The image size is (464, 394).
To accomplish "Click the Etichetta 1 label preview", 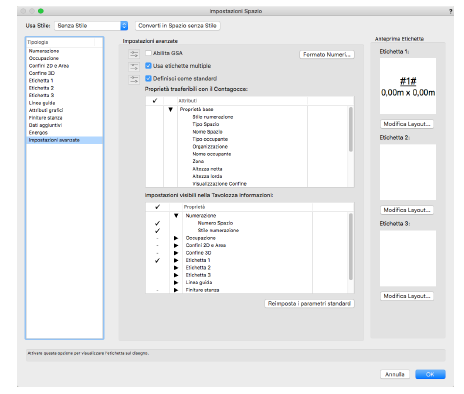I will pos(408,86).
